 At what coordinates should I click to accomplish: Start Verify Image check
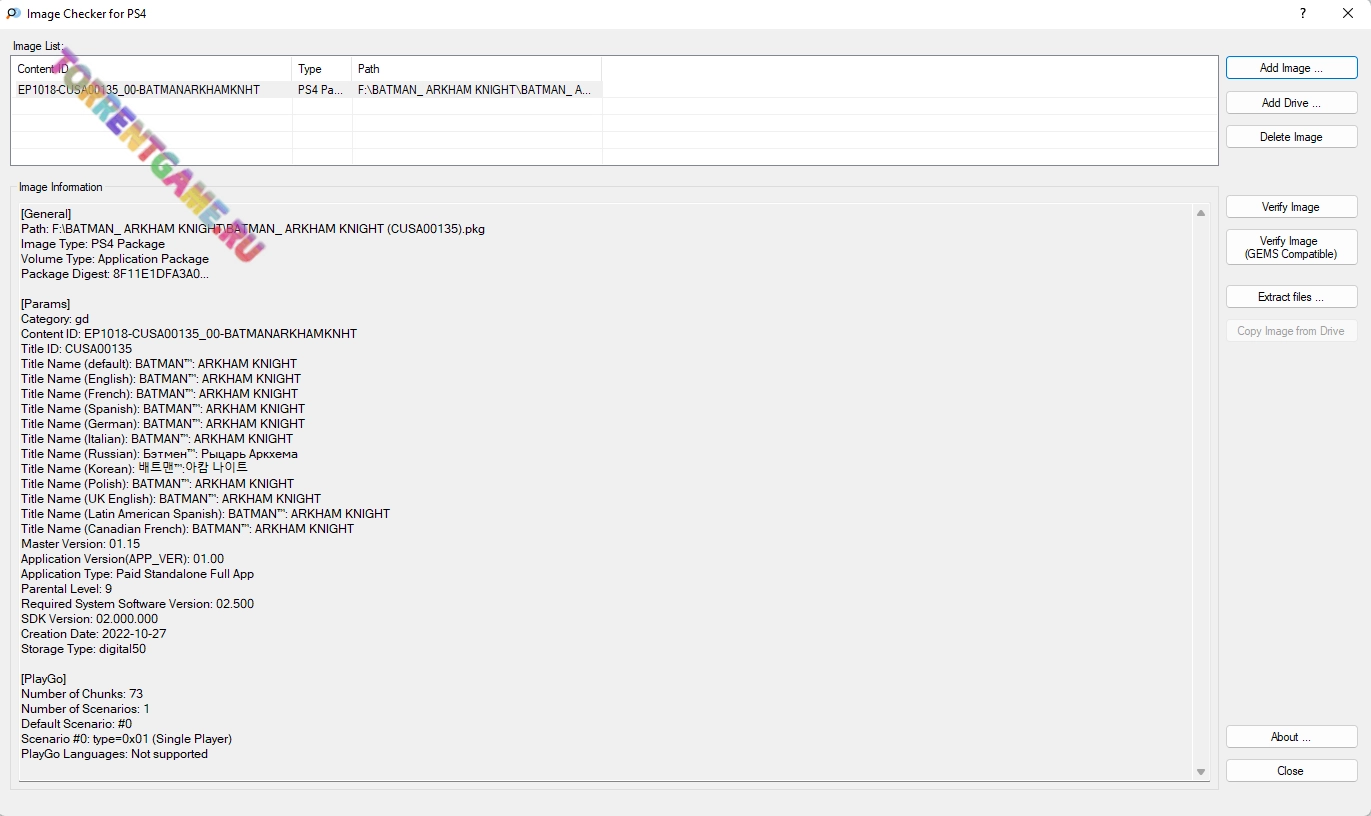[x=1291, y=207]
